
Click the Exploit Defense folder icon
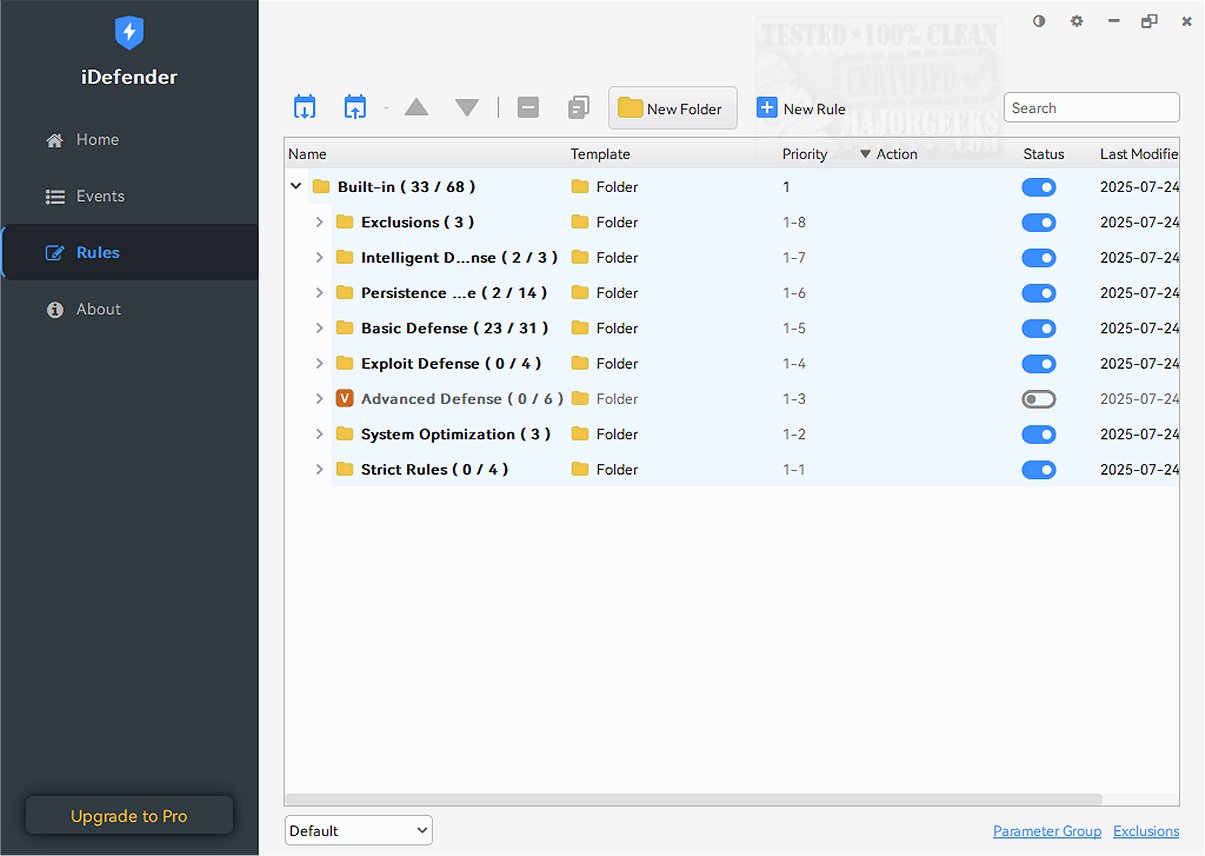point(345,363)
